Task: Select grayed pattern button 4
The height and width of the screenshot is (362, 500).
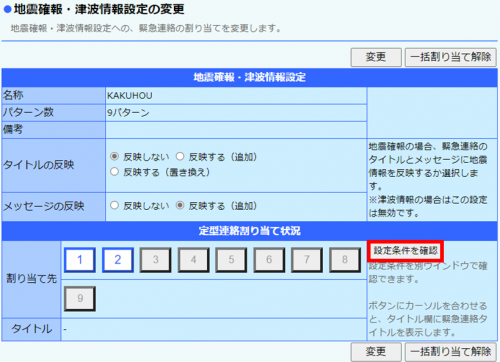Action: pyautogui.click(x=193, y=260)
